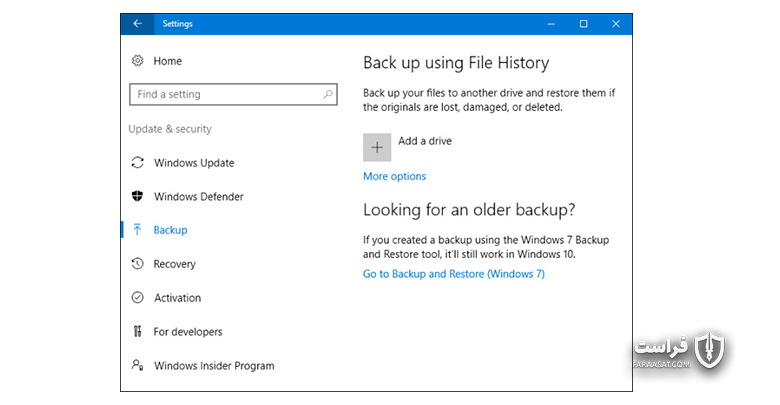Click the Backup upward arrow icon
This screenshot has height=405, width=780.
(x=137, y=229)
